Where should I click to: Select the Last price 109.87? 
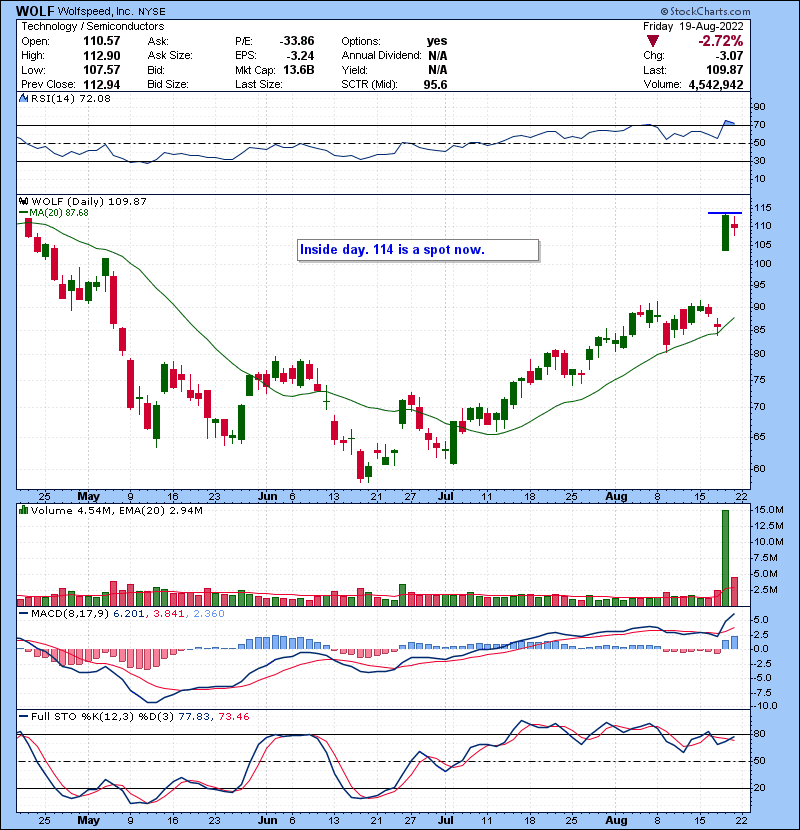(725, 70)
